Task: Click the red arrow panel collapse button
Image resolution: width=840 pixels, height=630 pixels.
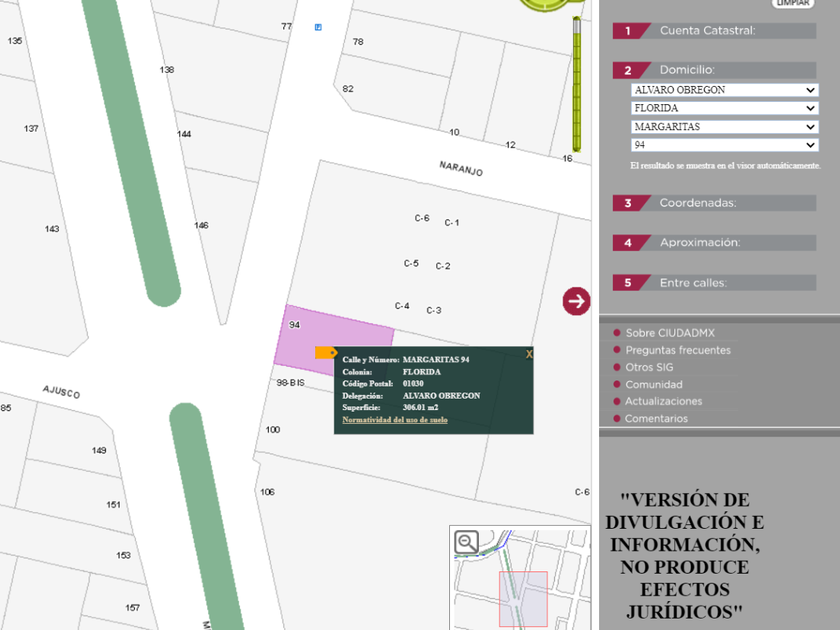Action: (x=576, y=301)
